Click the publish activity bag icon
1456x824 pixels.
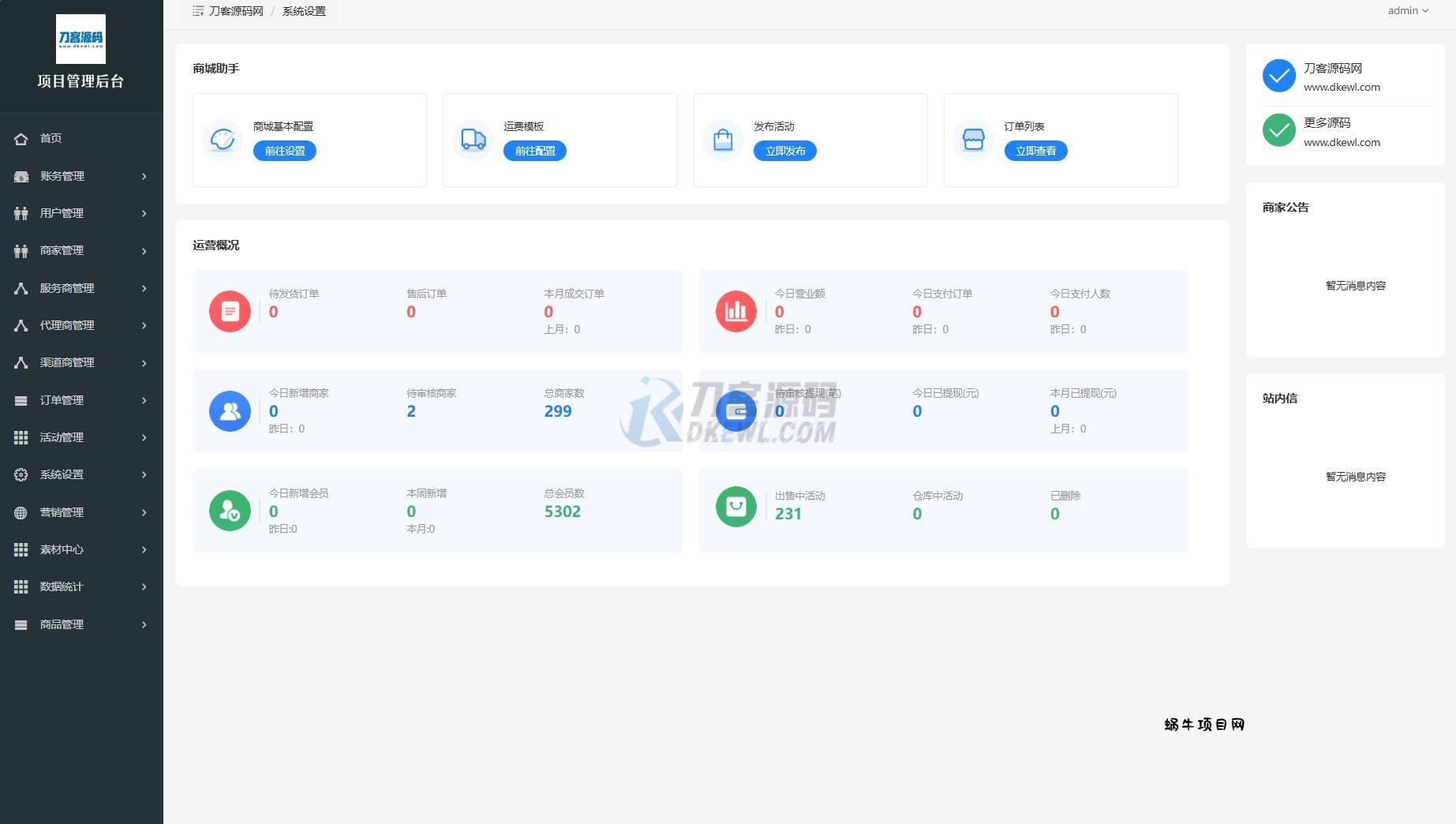point(723,140)
